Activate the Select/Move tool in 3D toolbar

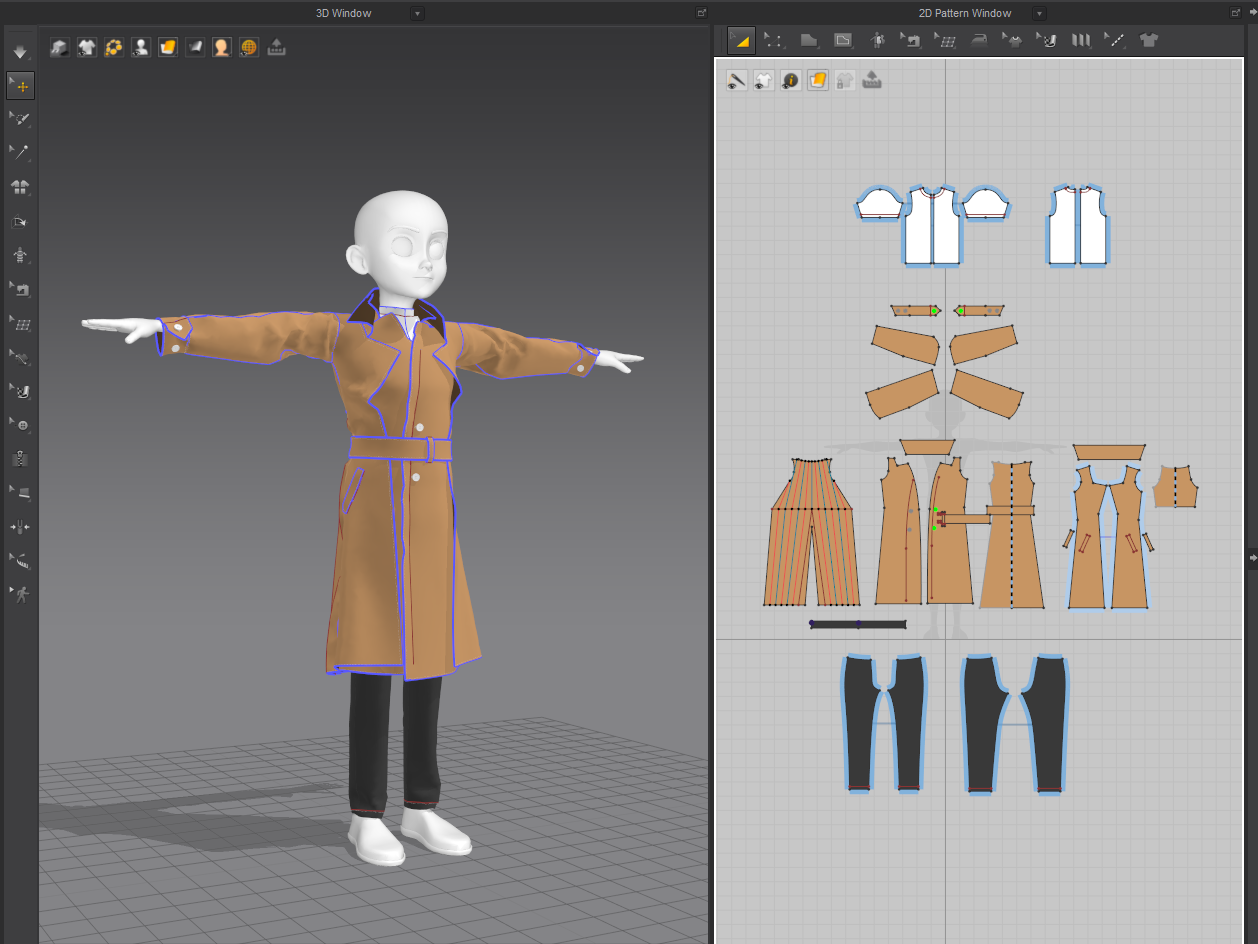click(x=20, y=86)
